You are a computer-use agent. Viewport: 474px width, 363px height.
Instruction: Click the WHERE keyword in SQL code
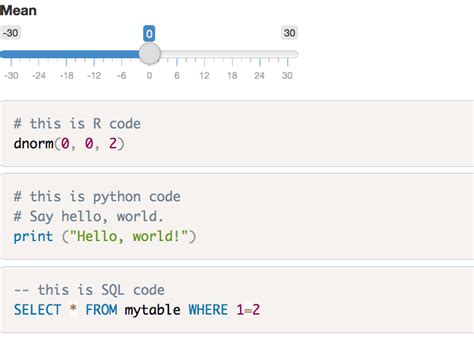[208, 310]
